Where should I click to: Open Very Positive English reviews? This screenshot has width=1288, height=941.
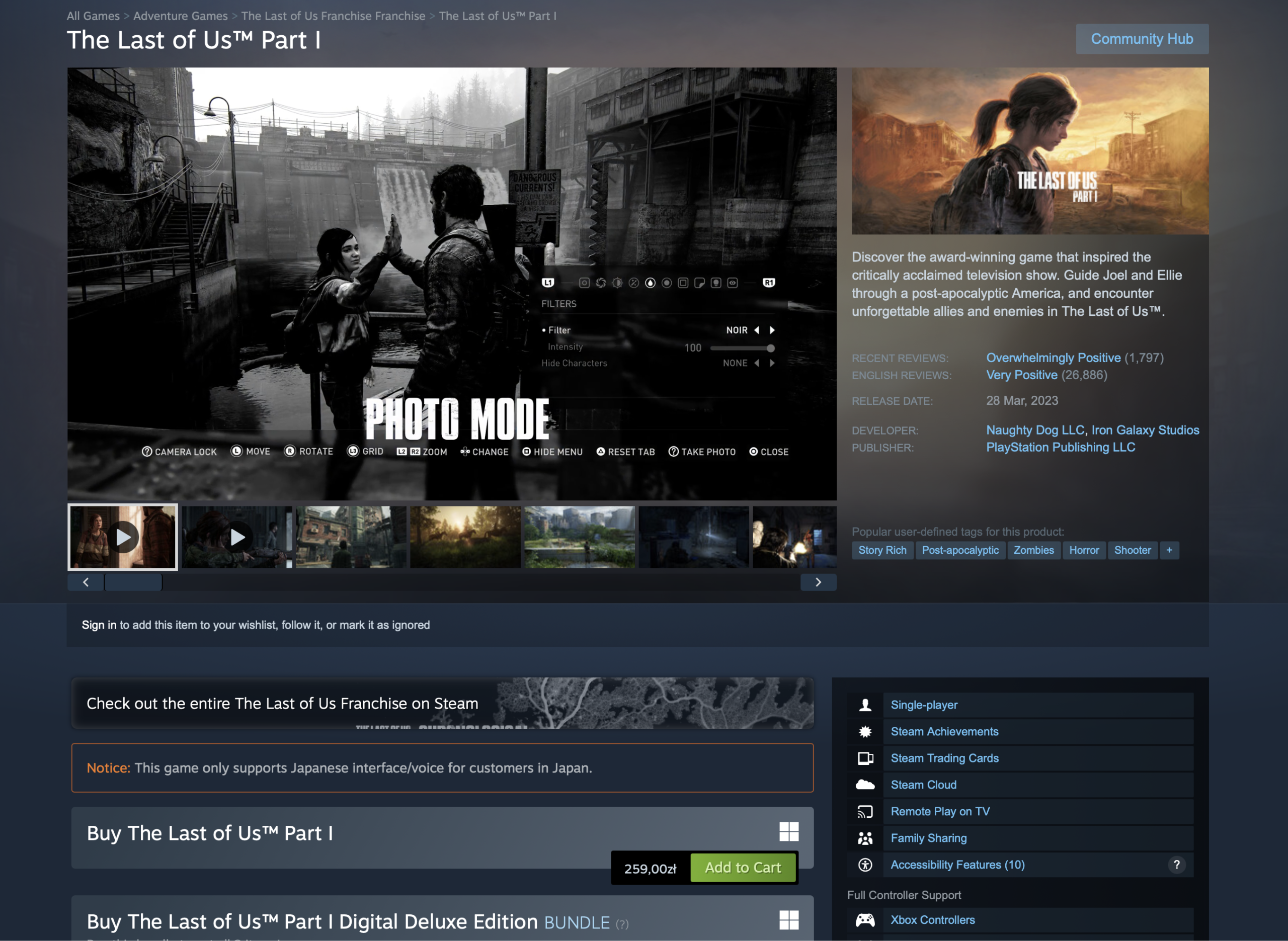[1021, 375]
